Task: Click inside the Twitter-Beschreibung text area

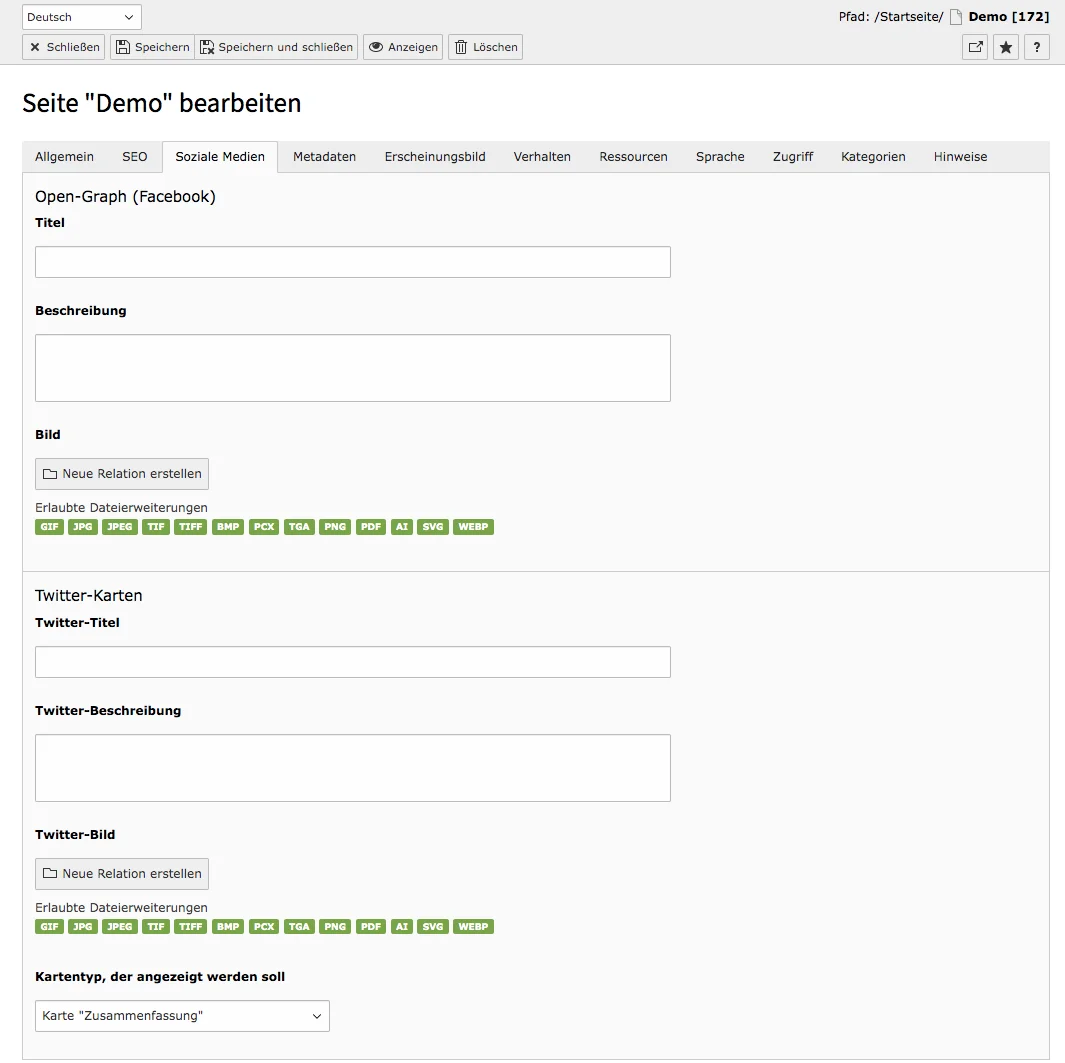Action: 352,765
